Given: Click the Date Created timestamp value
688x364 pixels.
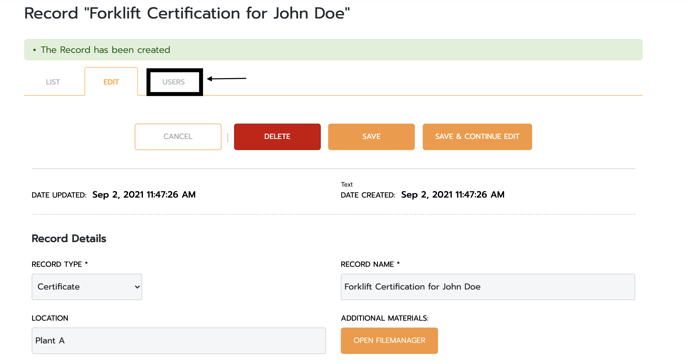Looking at the screenshot, I should click(x=453, y=195).
